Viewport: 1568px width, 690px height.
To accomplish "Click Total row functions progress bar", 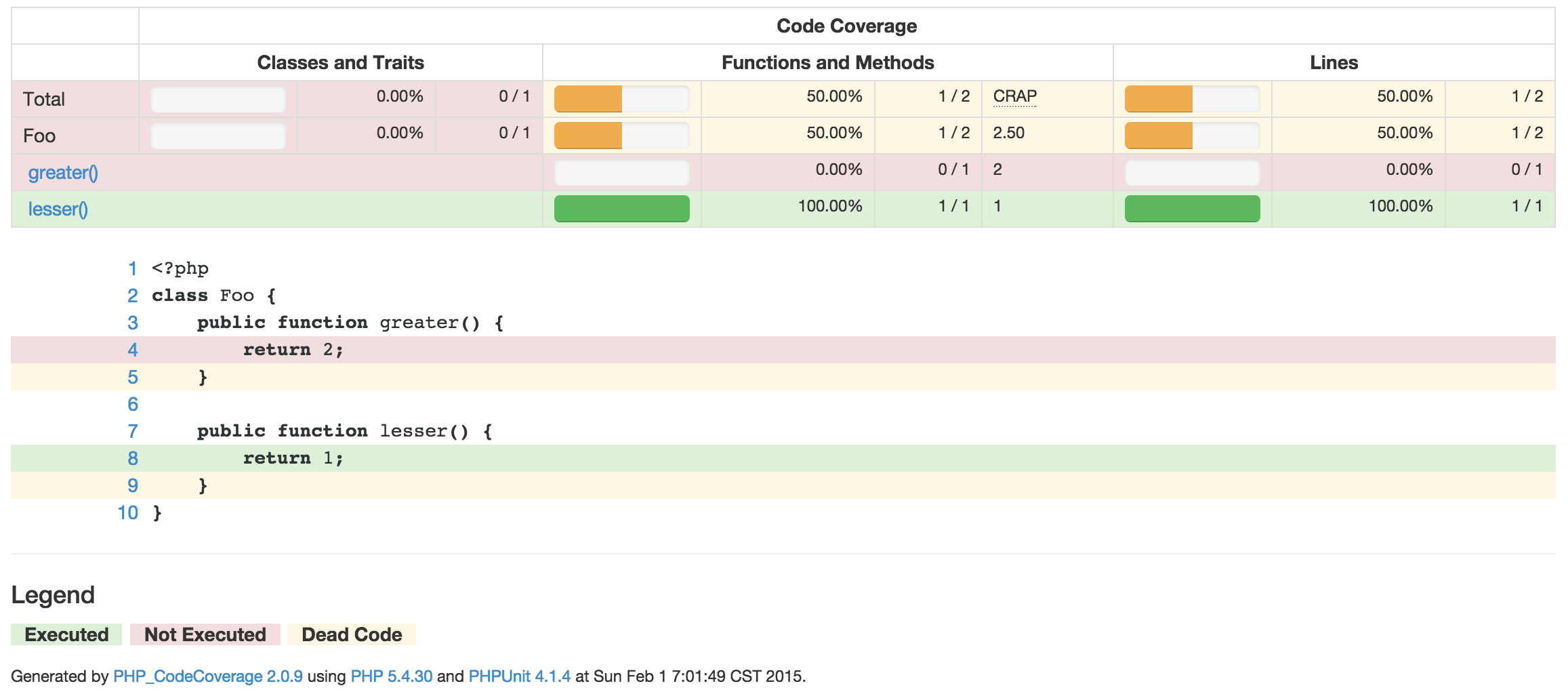I will (622, 99).
